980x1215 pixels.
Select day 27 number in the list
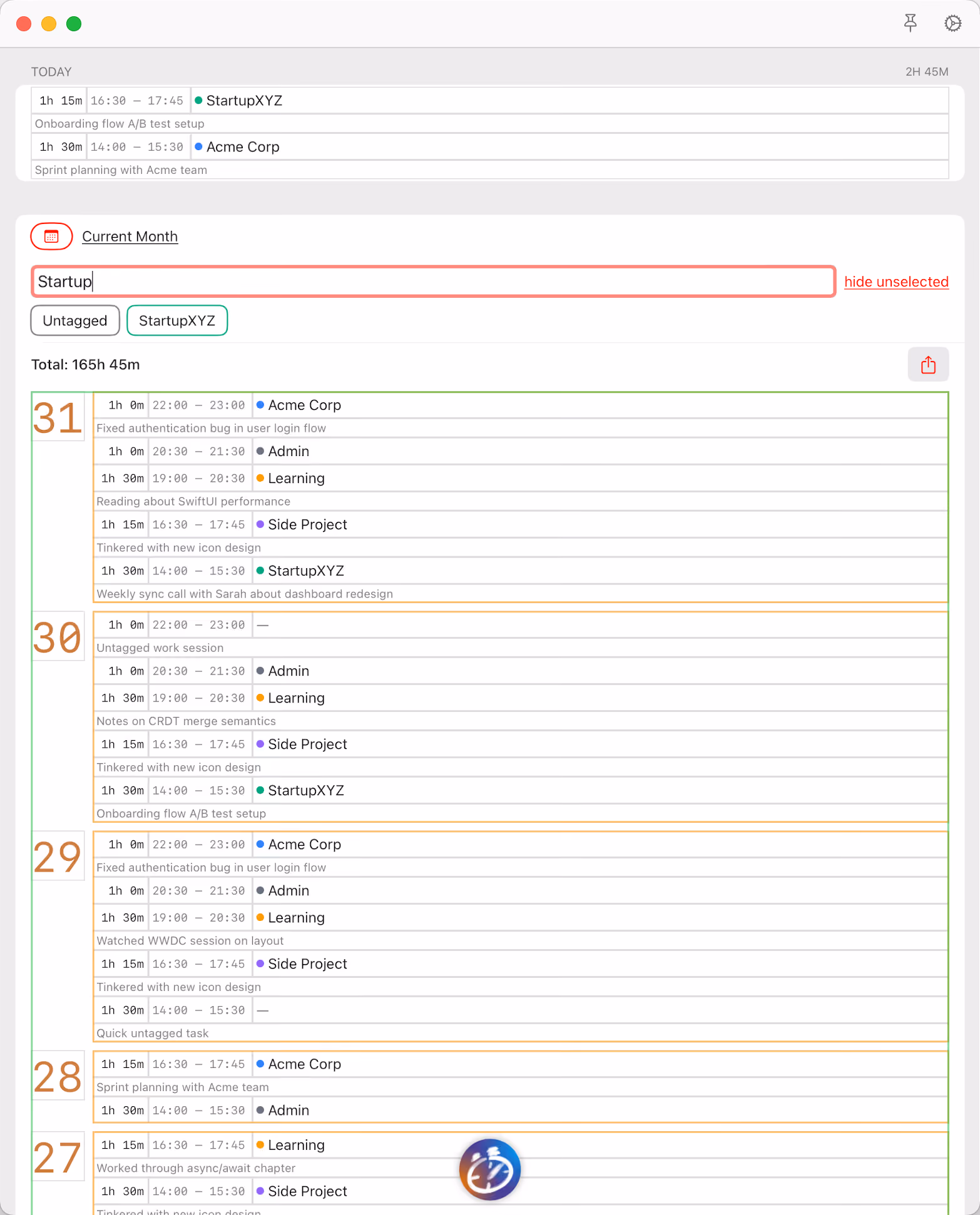tap(58, 1157)
